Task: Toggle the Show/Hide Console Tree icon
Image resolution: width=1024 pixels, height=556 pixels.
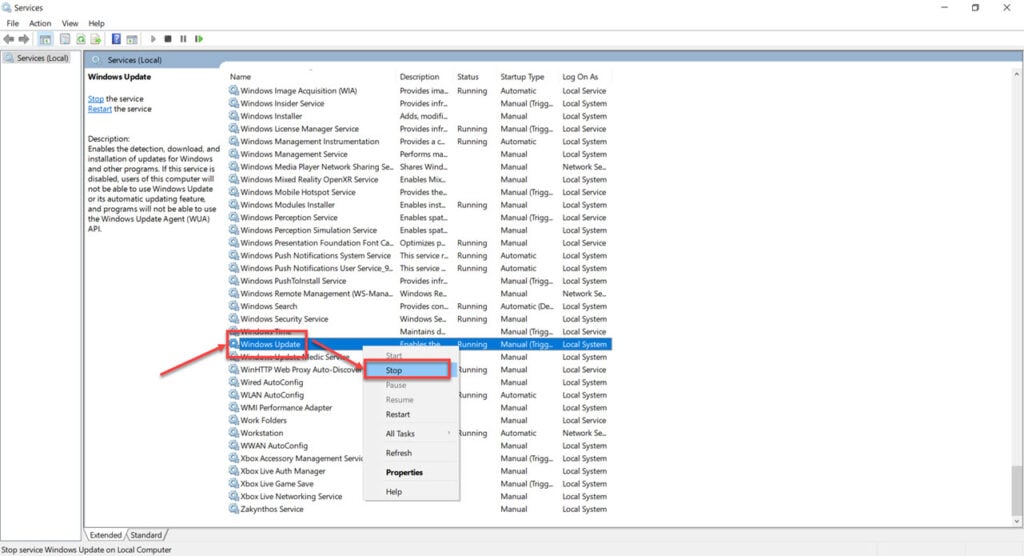Action: tap(45, 39)
